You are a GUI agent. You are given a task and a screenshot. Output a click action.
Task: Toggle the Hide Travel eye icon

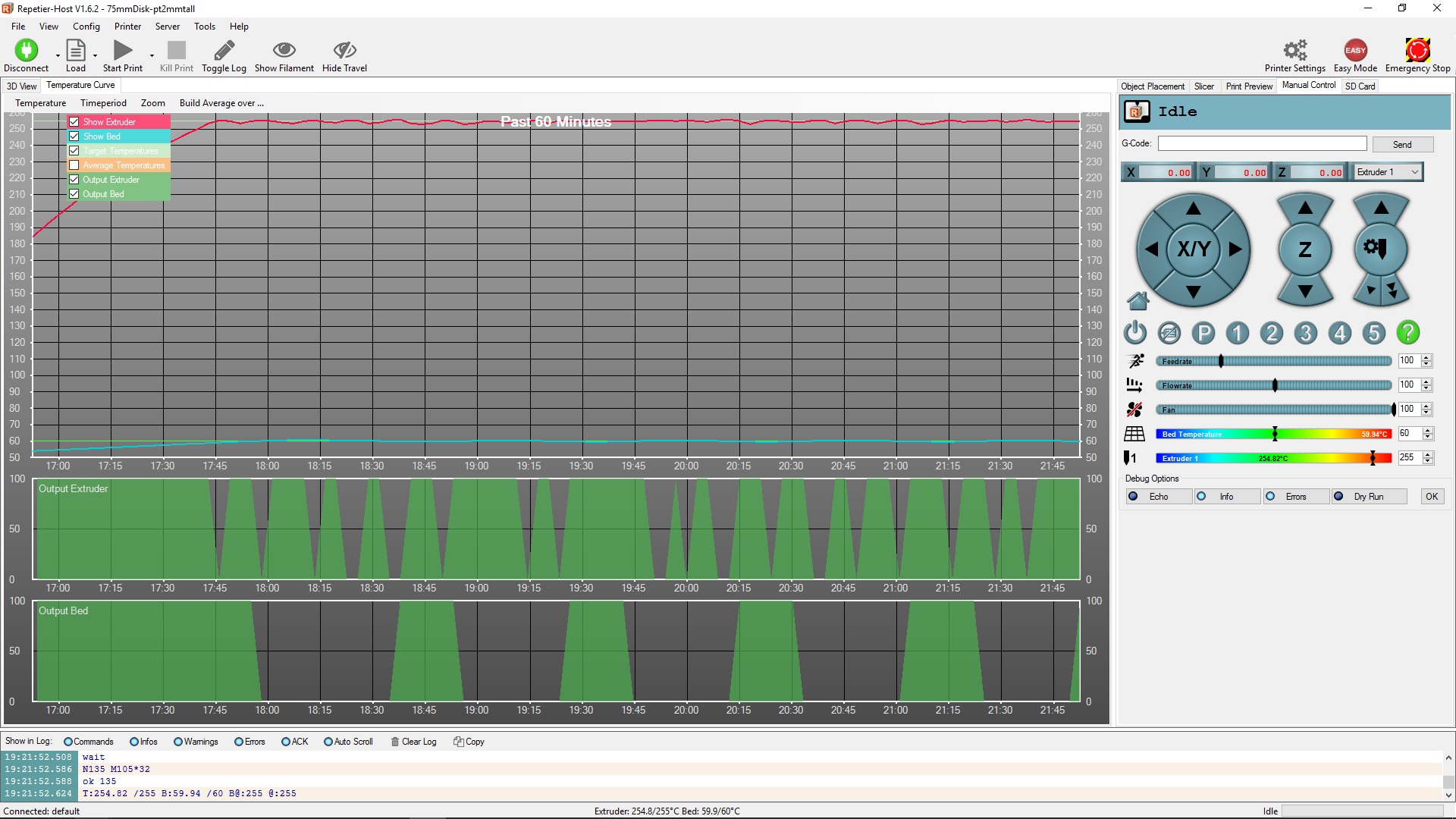pos(344,51)
